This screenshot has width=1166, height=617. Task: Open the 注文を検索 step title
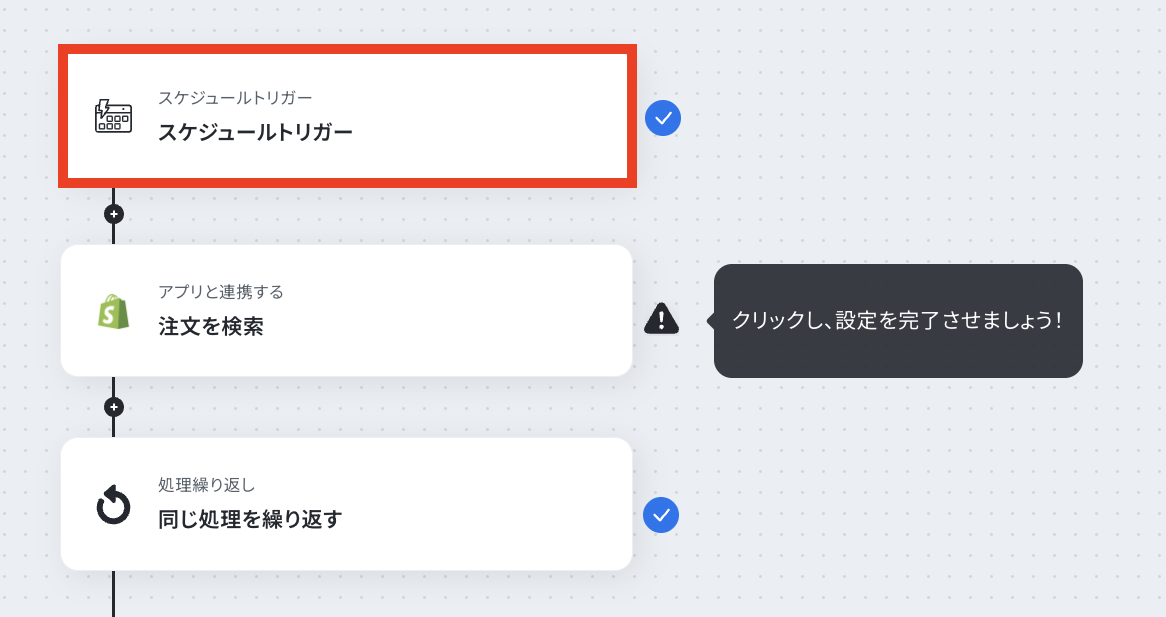(x=211, y=326)
